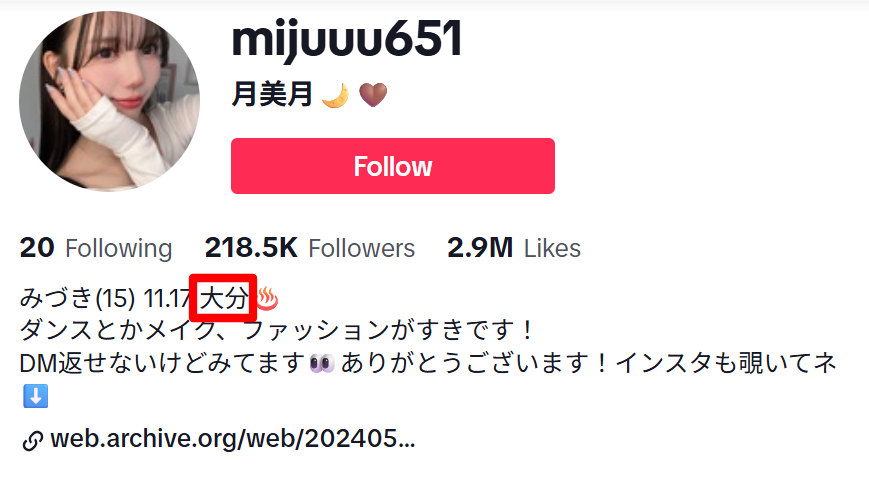
Task: Click the brown heart emoji
Action: pos(373,95)
